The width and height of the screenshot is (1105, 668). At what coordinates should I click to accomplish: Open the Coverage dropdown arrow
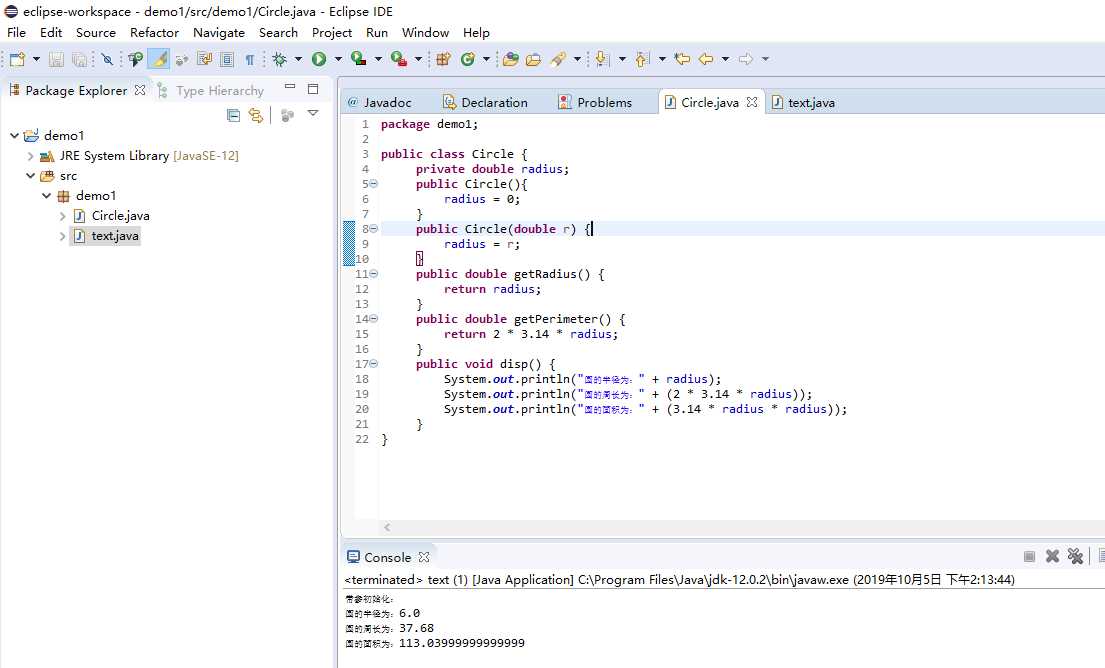pyautogui.click(x=378, y=59)
